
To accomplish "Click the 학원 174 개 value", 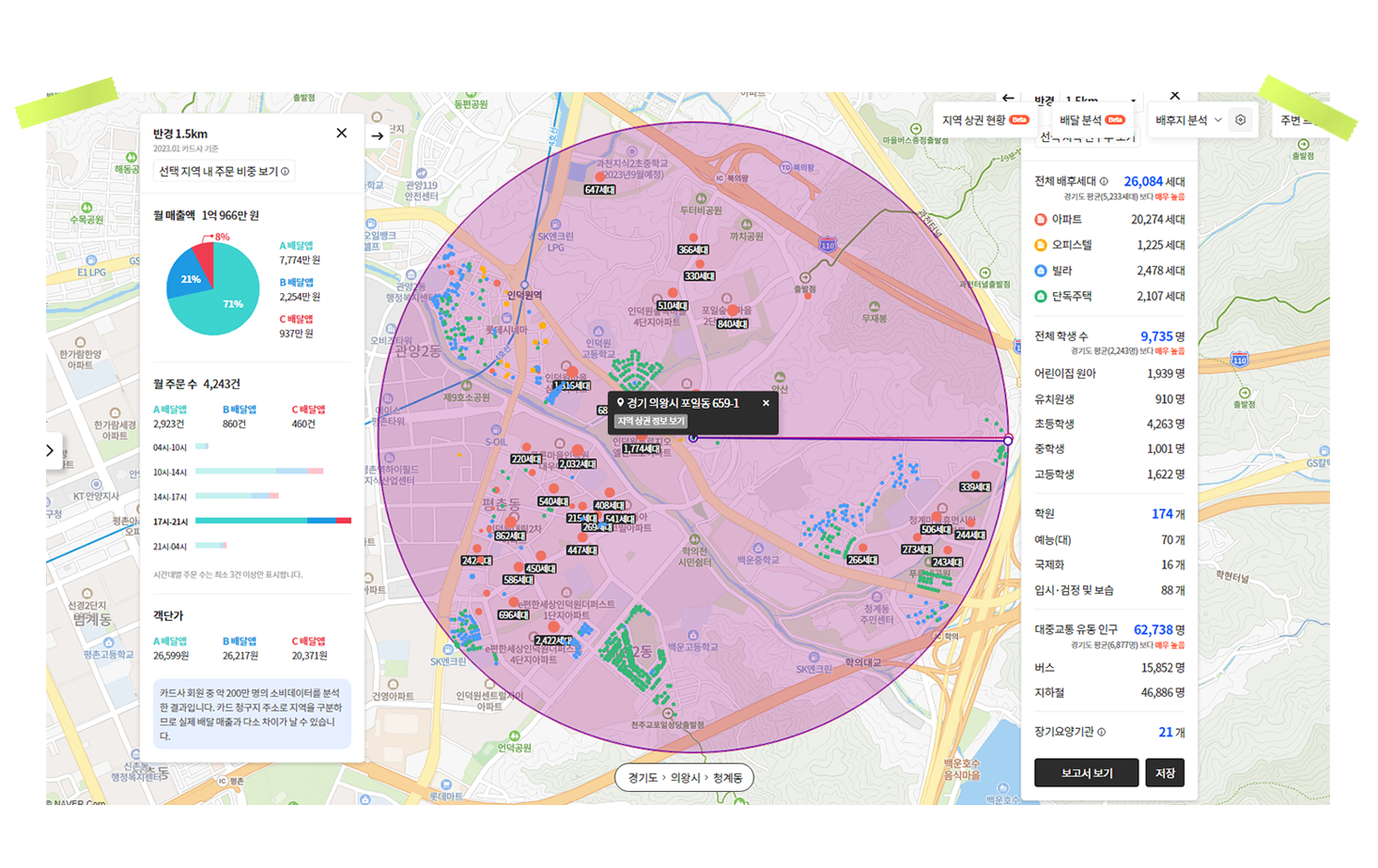I will point(1169,514).
